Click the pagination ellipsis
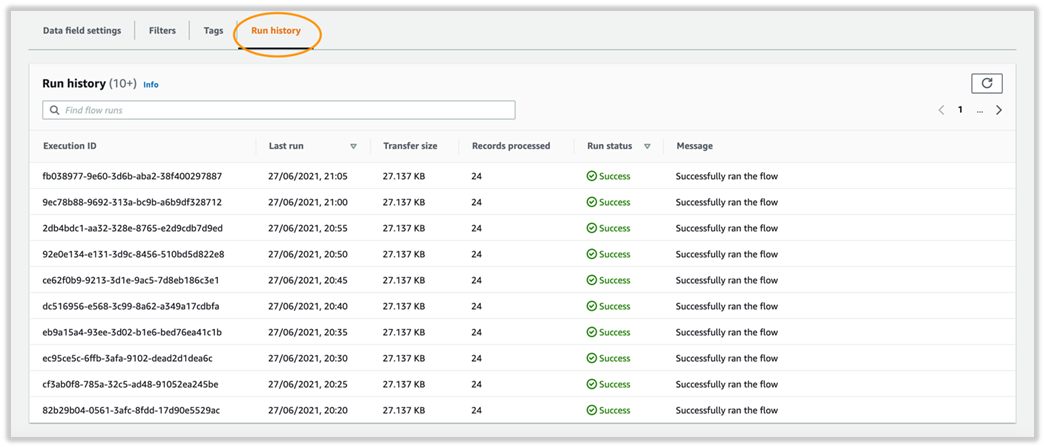Screen dimensions: 1045x448 980,111
